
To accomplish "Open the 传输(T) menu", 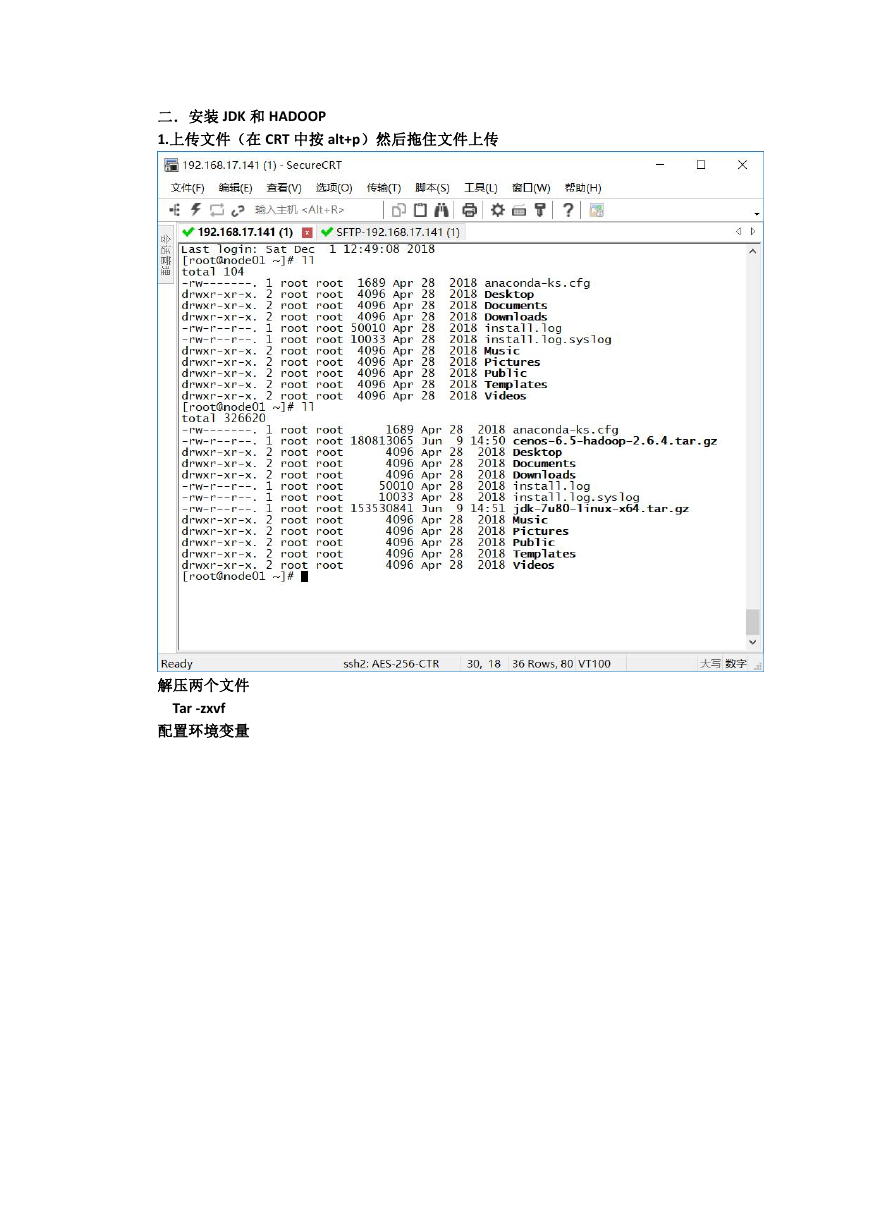I will (384, 188).
